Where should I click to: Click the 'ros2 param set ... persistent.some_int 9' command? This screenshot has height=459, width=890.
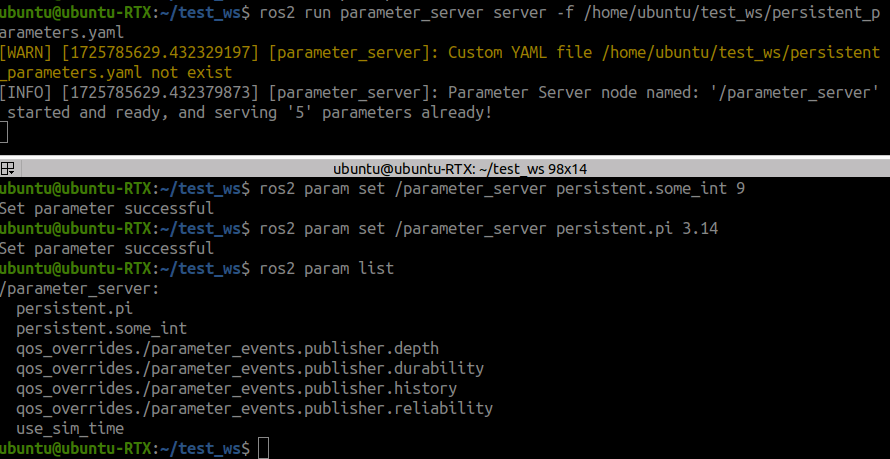[502, 188]
